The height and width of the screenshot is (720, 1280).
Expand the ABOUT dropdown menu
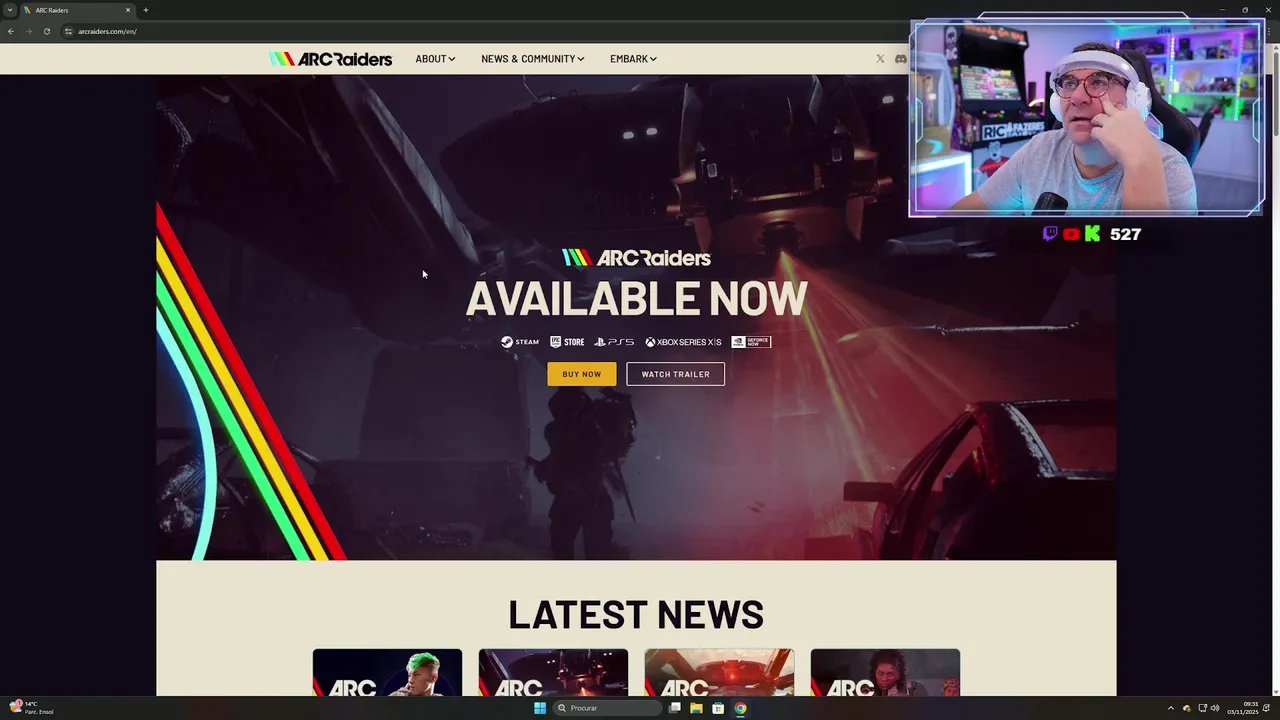click(x=435, y=59)
